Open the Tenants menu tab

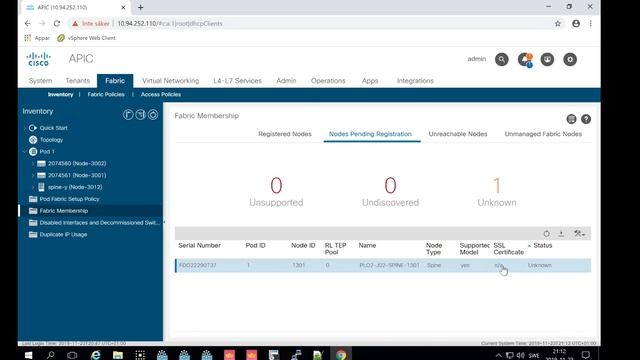click(78, 81)
